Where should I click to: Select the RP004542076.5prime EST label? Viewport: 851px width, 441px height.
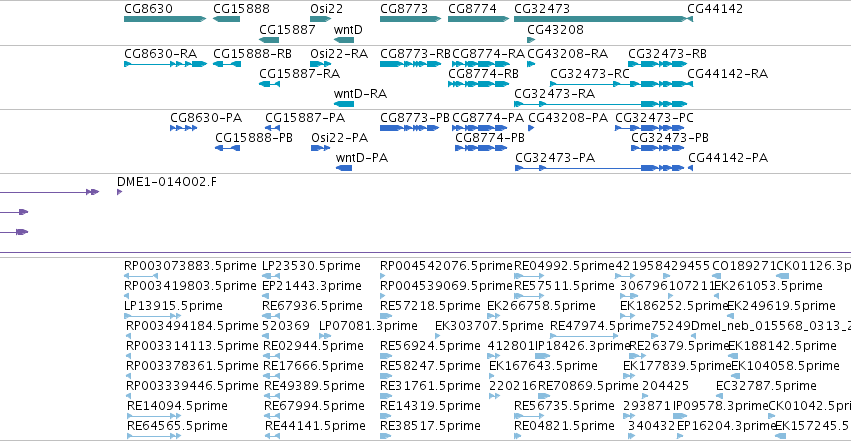446,266
